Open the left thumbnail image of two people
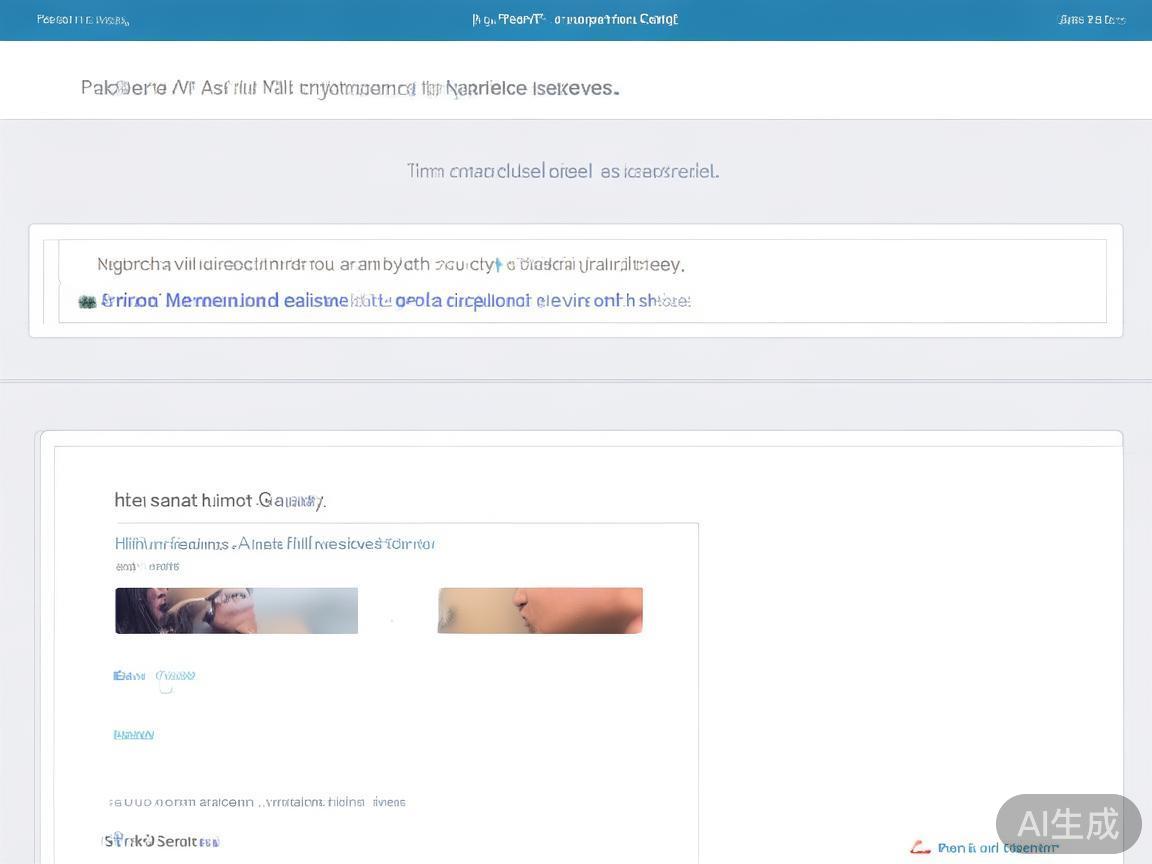Viewport: 1152px width, 864px height. (x=236, y=610)
